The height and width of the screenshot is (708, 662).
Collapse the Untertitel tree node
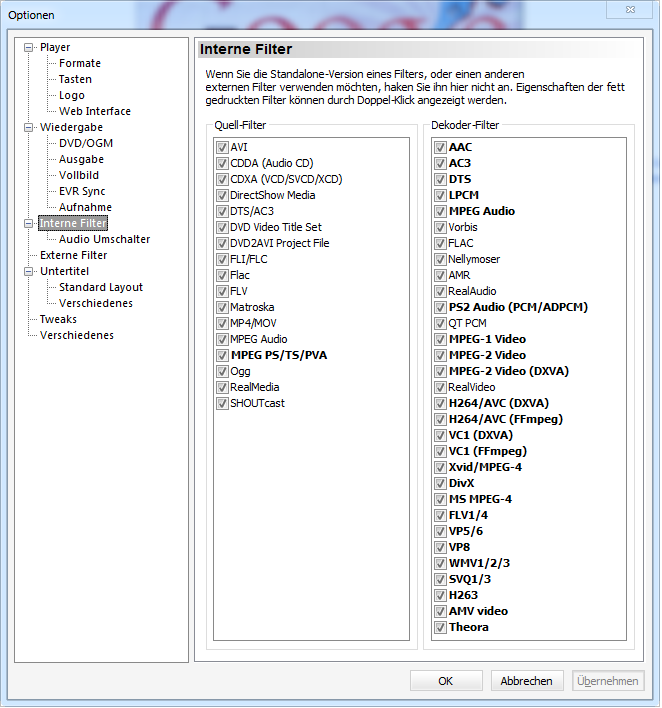(28, 271)
